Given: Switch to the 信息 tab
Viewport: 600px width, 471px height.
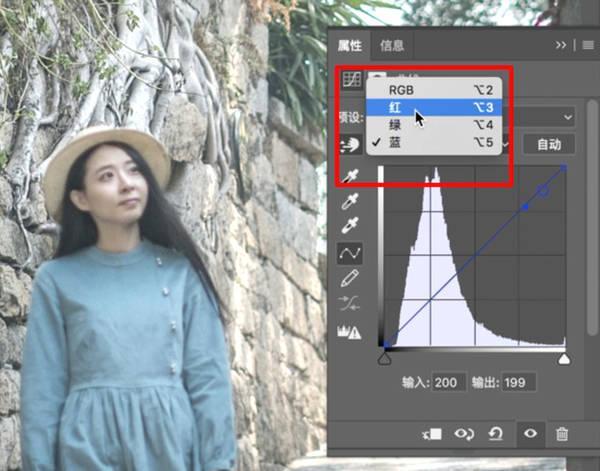Looking at the screenshot, I should click(x=393, y=45).
